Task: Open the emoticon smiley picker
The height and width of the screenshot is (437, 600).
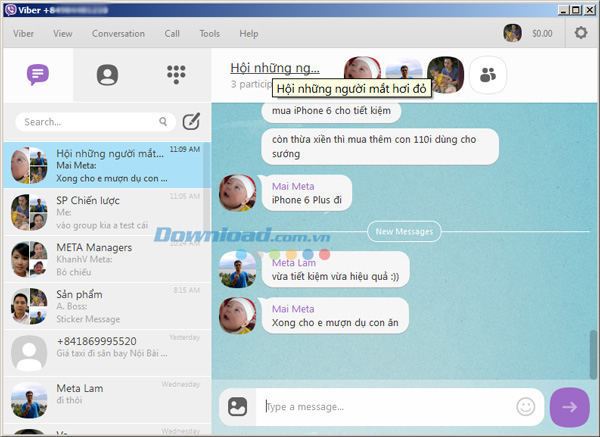Action: [526, 407]
